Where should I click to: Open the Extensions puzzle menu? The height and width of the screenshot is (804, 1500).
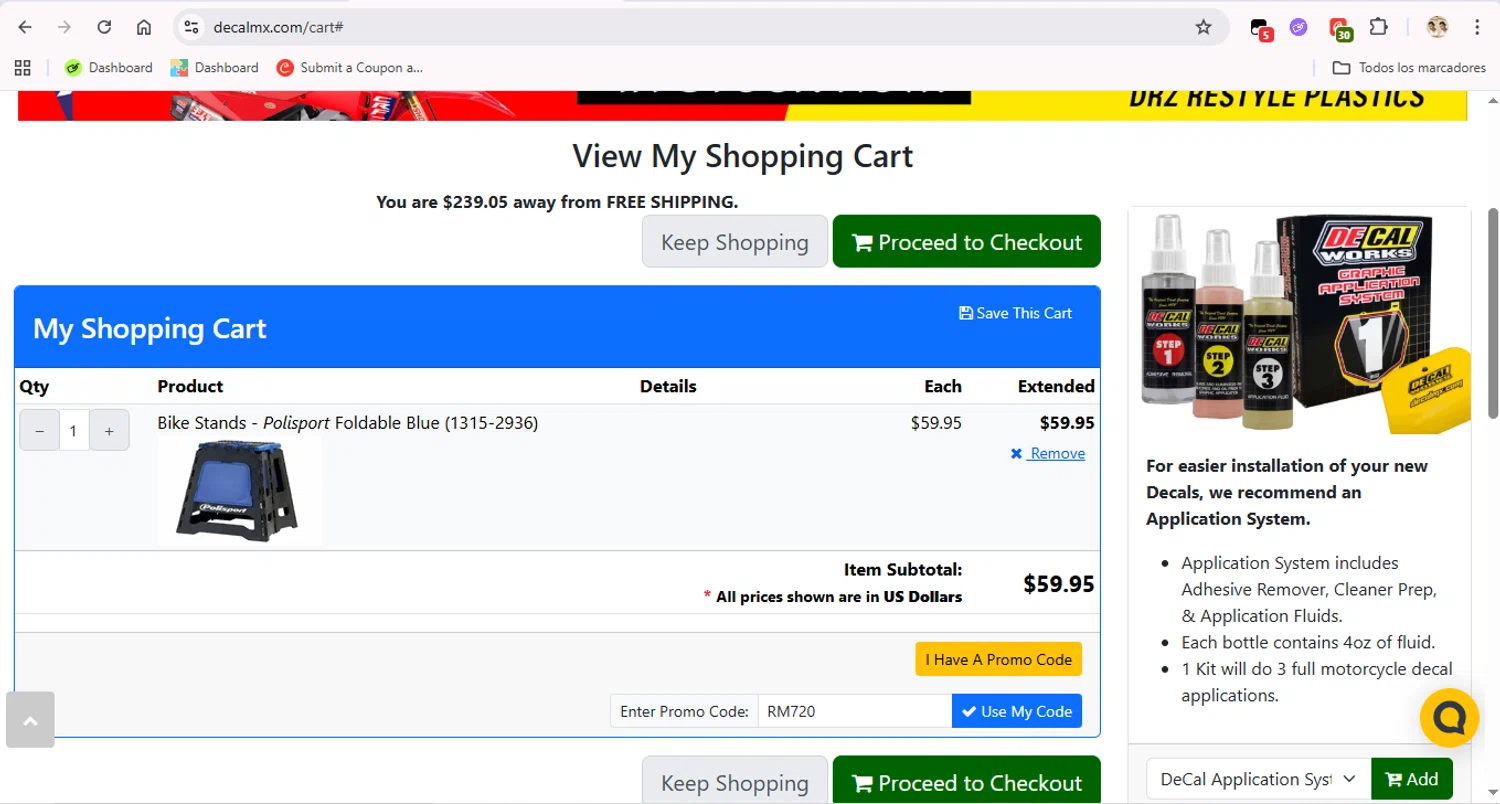tap(1378, 27)
